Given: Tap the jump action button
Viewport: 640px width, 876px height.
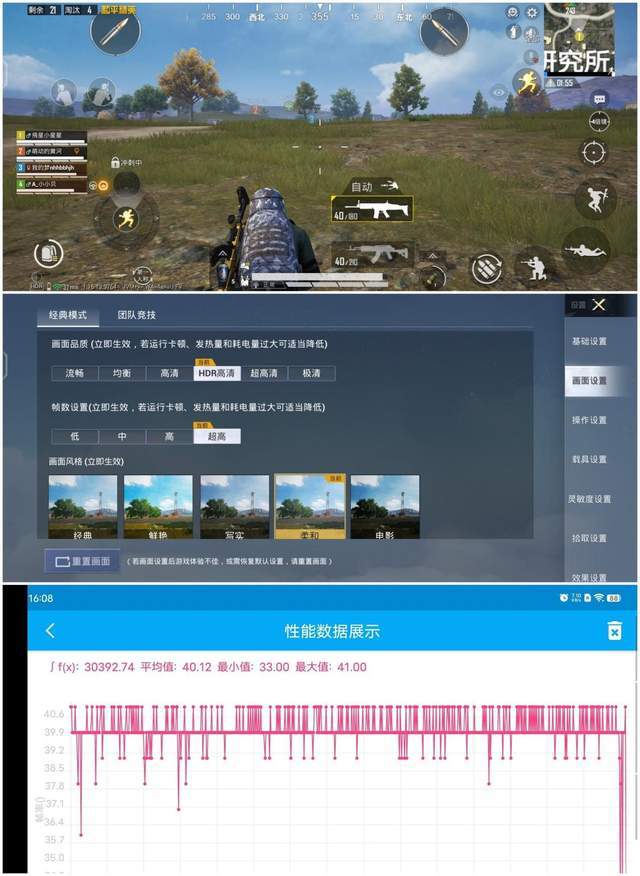Looking at the screenshot, I should coord(595,198).
